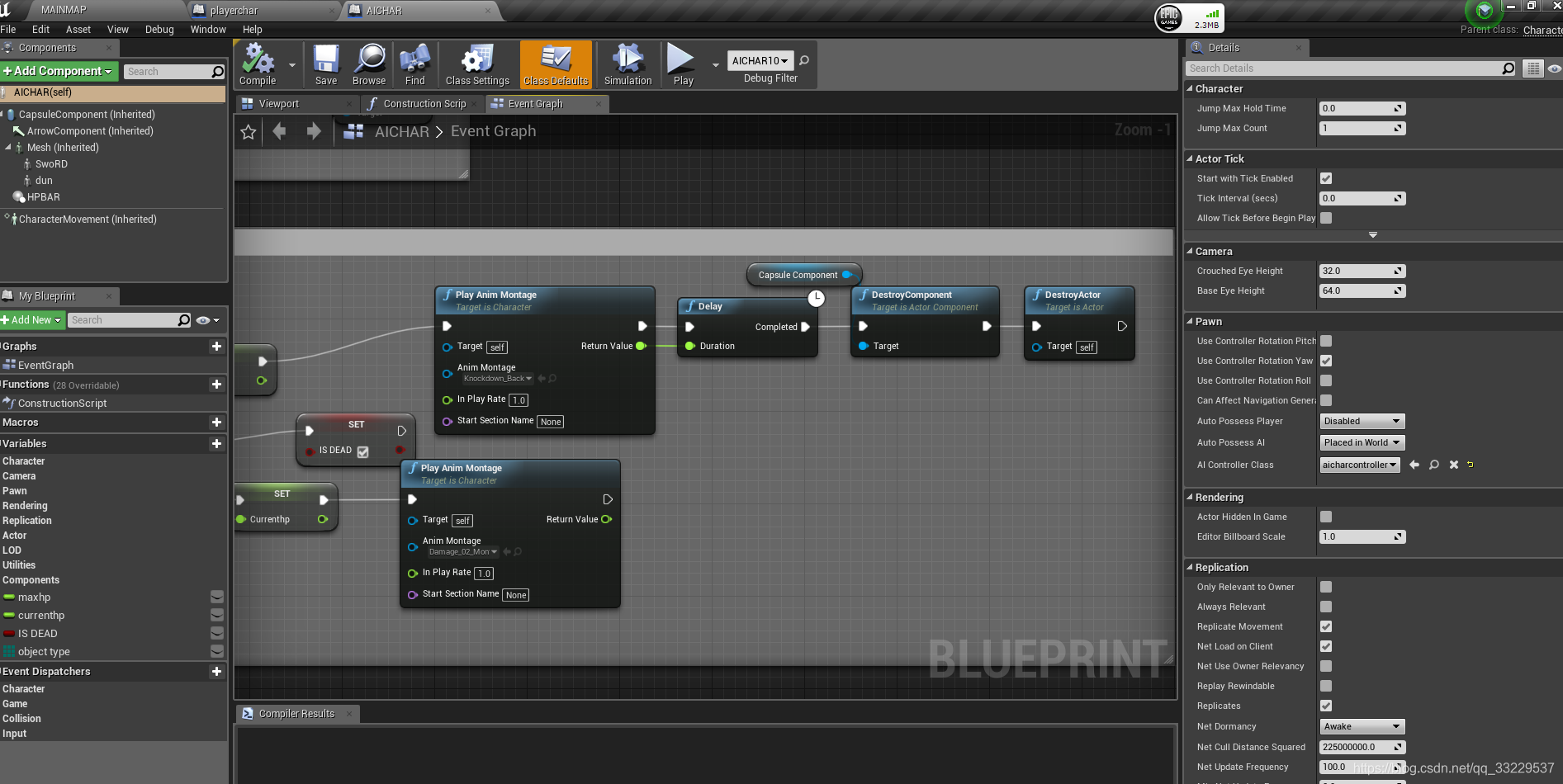
Task: Save the blueprint with Save icon
Action: point(326,65)
